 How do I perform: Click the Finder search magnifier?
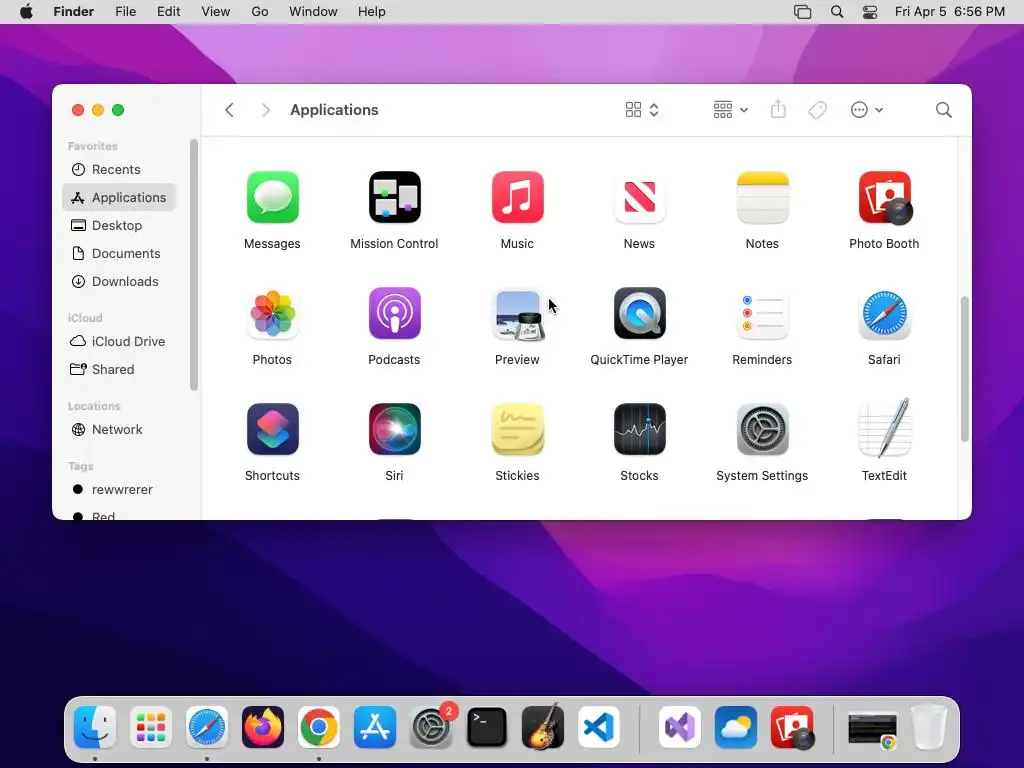coord(943,110)
